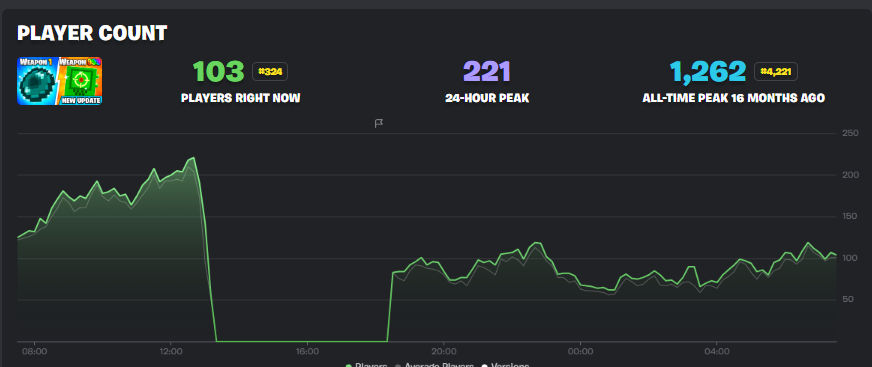Click the ALL-TIME PEAK 16 MONTHS AGO label

click(x=734, y=98)
